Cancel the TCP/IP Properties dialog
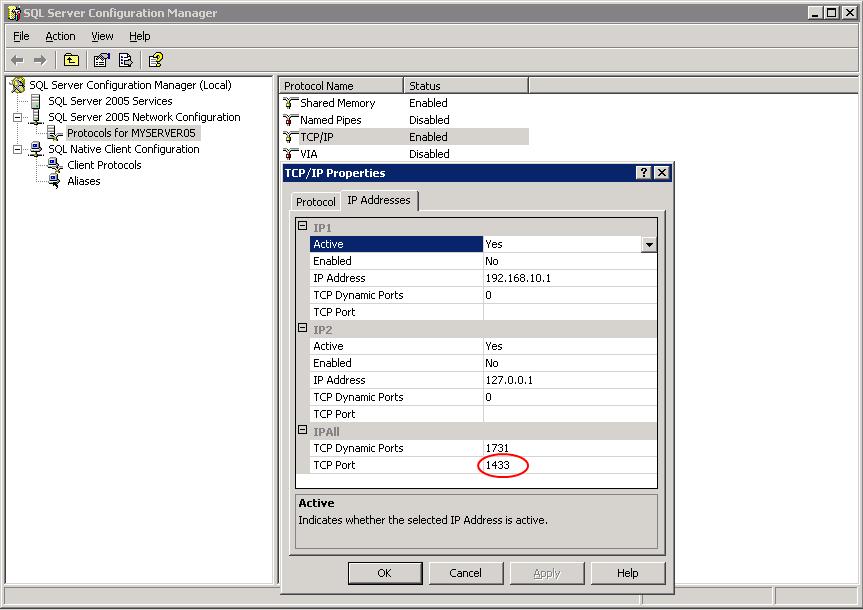The height and width of the screenshot is (610, 863). pyautogui.click(x=465, y=573)
